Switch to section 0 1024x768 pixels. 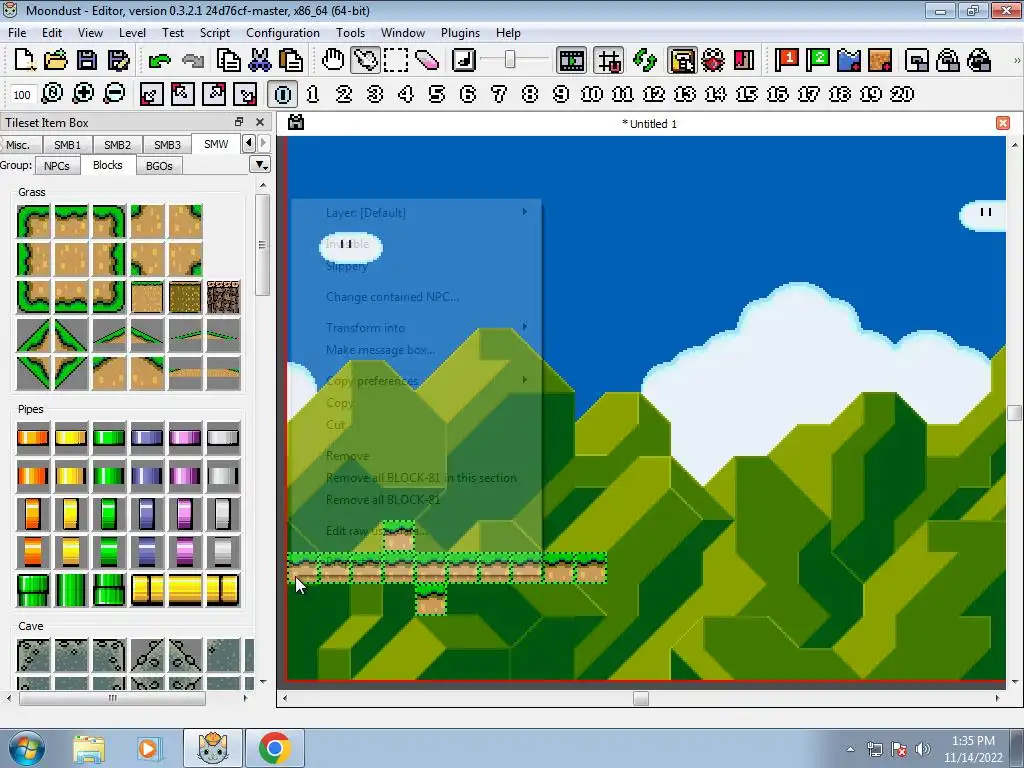pos(282,94)
